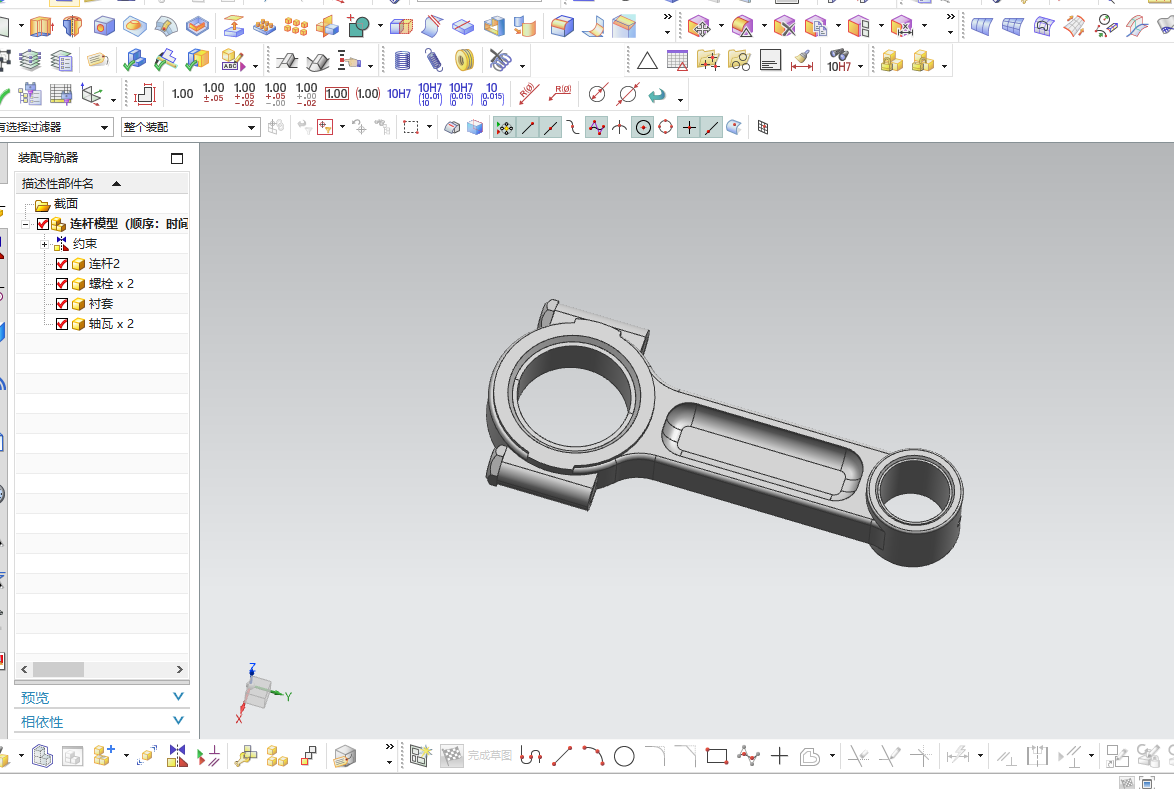
Task: Choose the extension spring icon
Action: (434, 61)
